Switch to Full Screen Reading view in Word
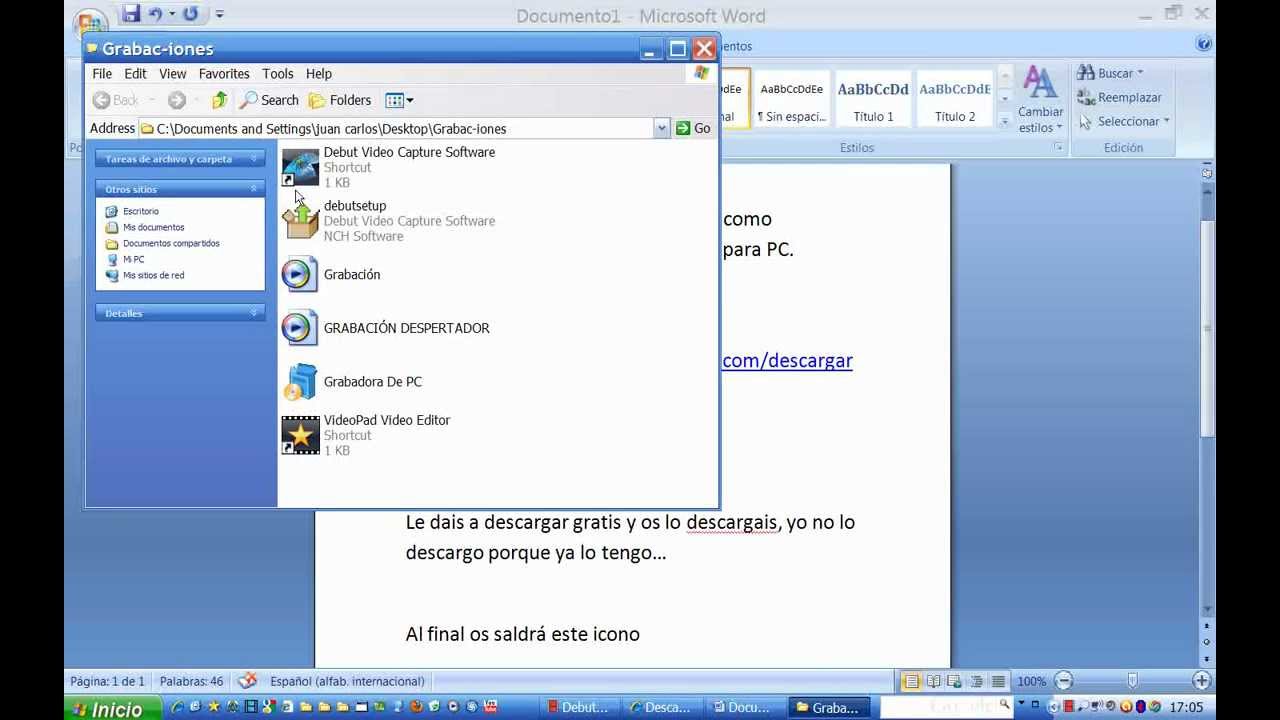The image size is (1280, 720). [x=933, y=681]
